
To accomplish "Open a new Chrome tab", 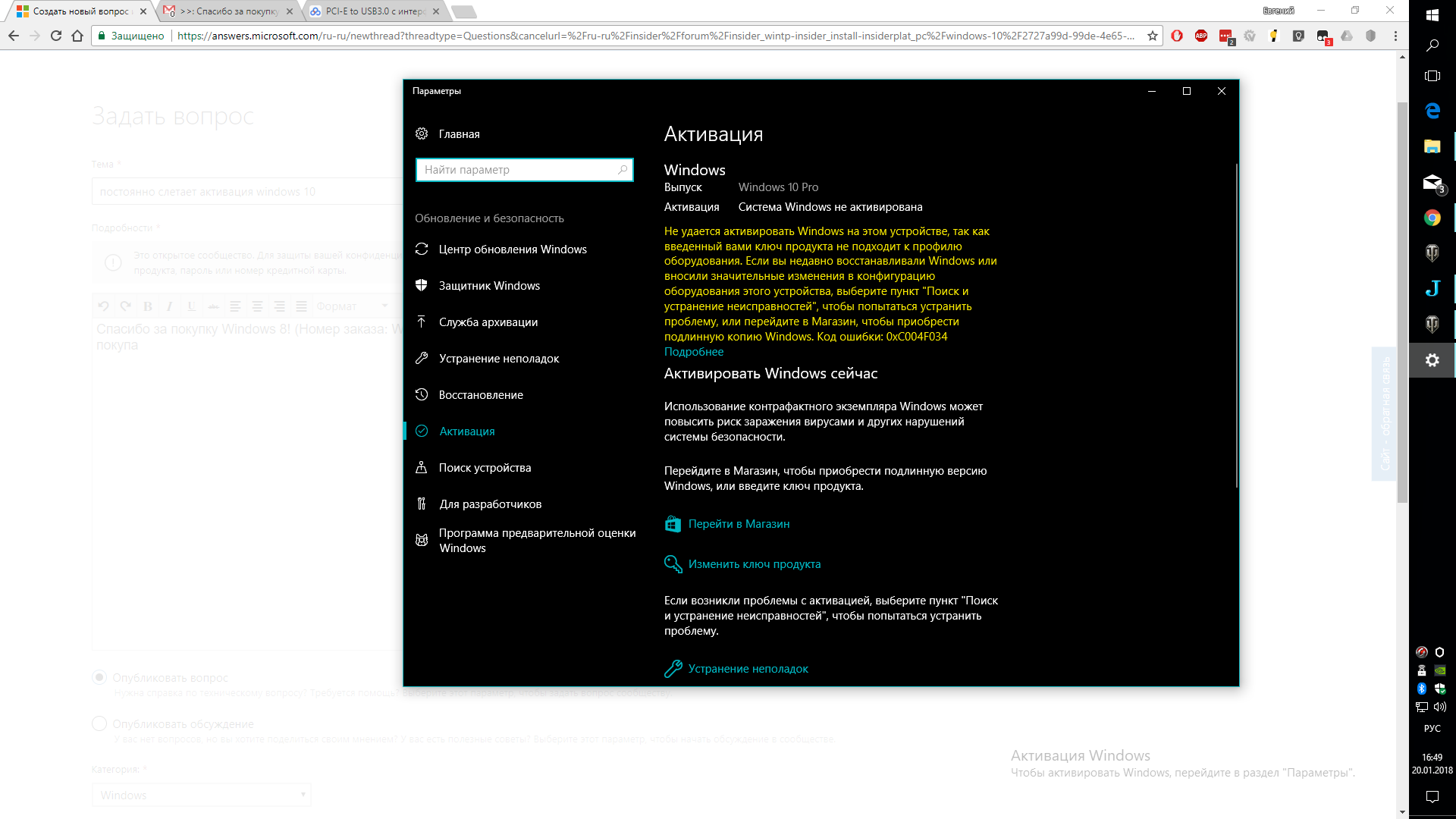I will click(x=463, y=11).
